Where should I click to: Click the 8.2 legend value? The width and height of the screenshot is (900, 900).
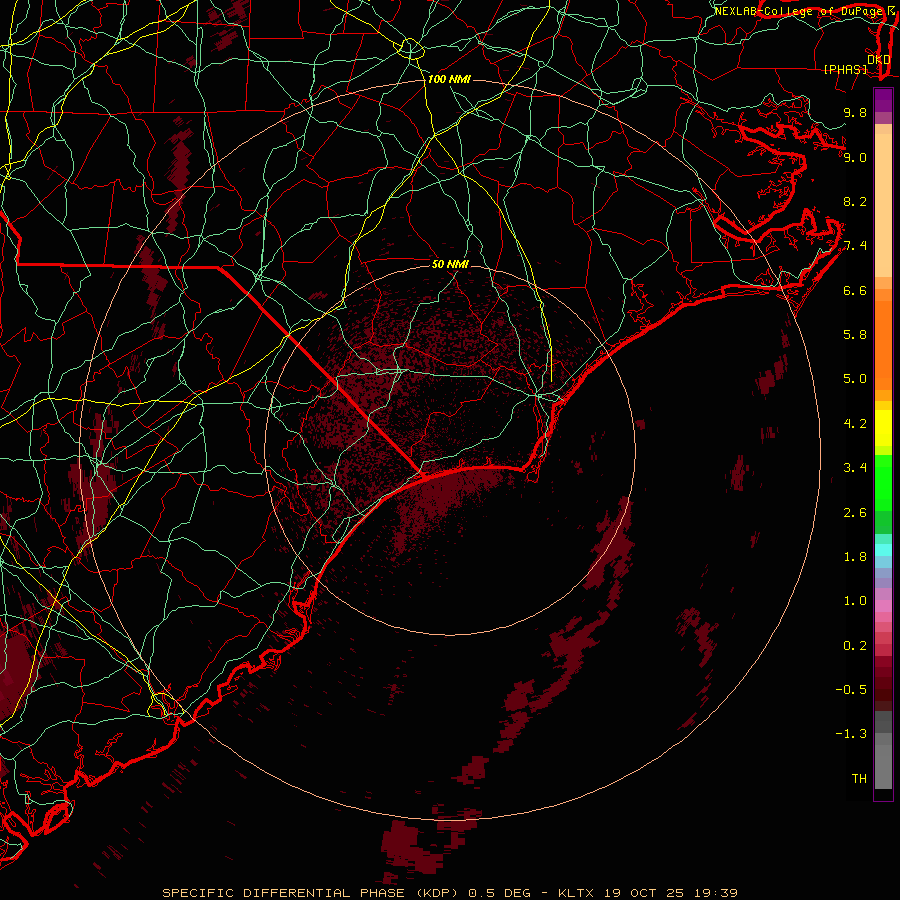click(x=855, y=201)
